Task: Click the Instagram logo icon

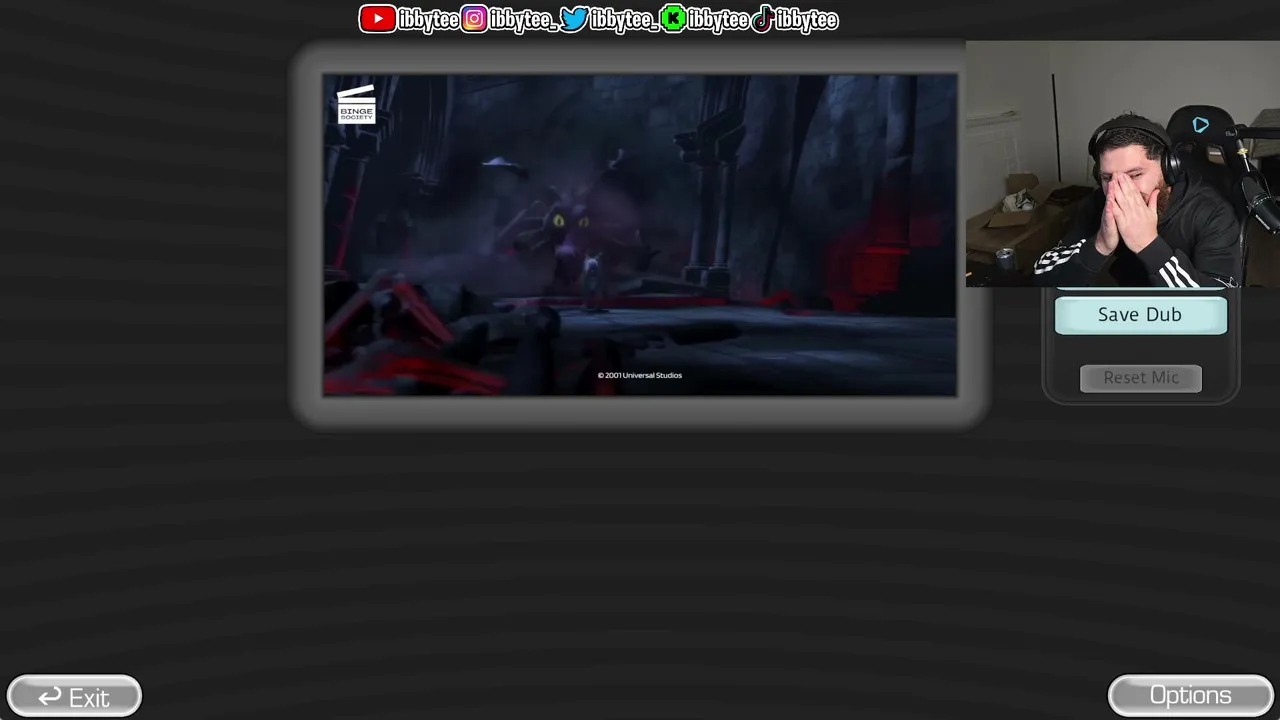Action: 475,19
